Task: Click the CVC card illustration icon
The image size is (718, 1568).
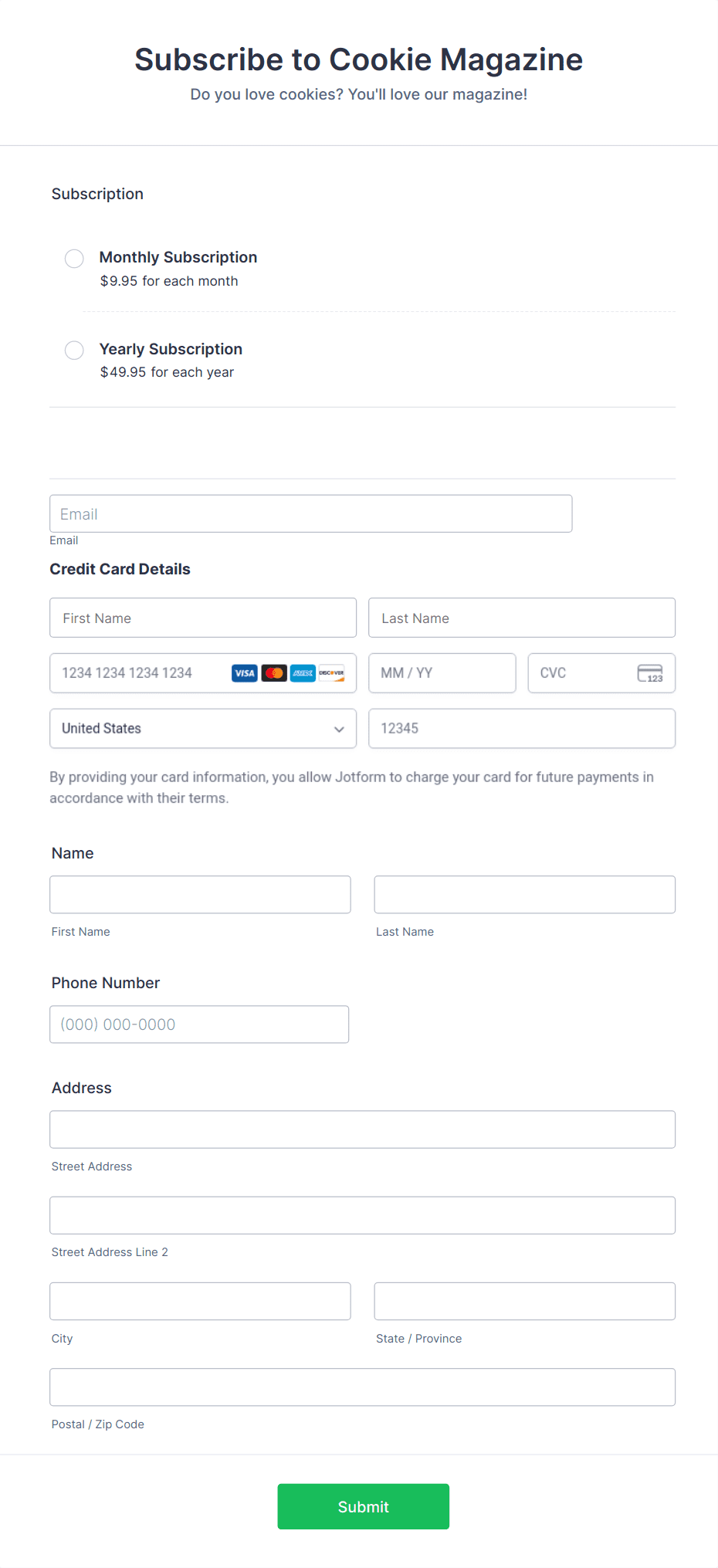Action: point(651,672)
